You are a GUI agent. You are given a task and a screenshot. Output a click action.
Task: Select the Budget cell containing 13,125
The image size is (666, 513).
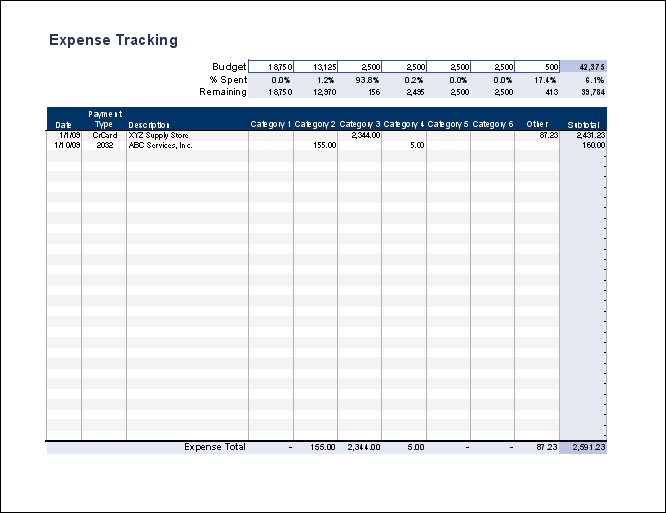pyautogui.click(x=315, y=67)
